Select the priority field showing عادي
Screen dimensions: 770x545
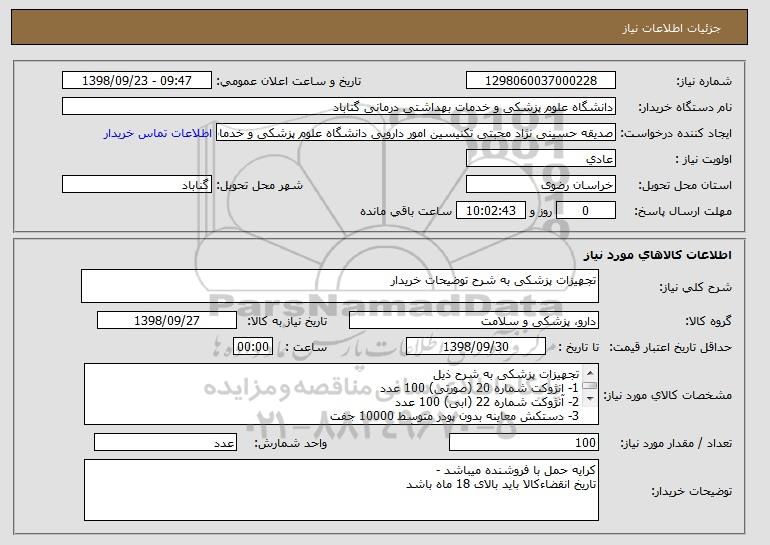[x=541, y=159]
